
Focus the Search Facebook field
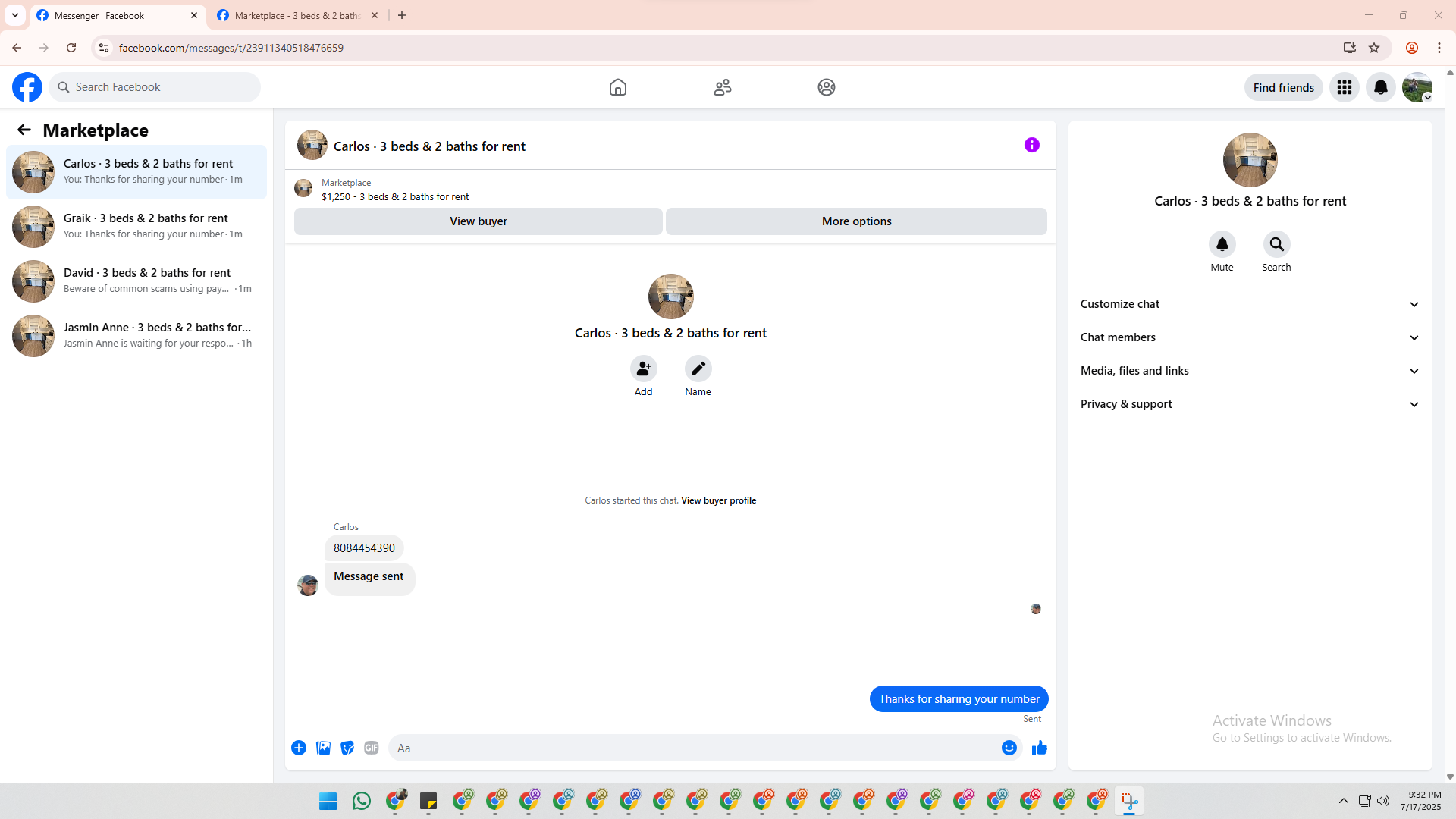(x=155, y=87)
